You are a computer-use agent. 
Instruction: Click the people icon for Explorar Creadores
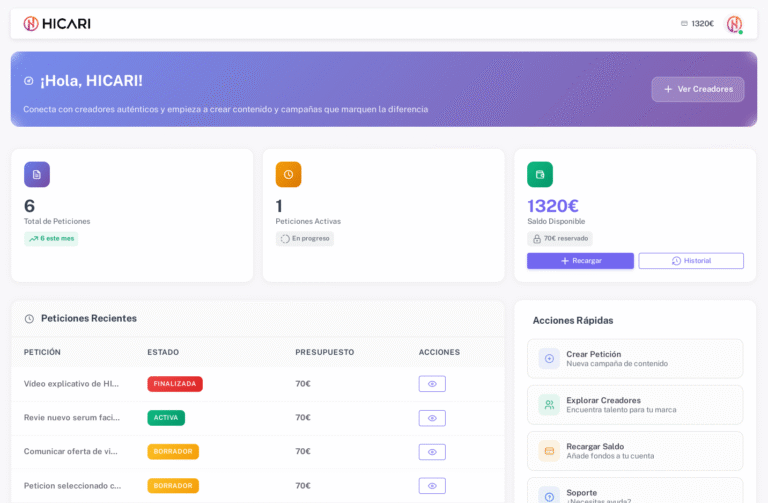tap(549, 405)
